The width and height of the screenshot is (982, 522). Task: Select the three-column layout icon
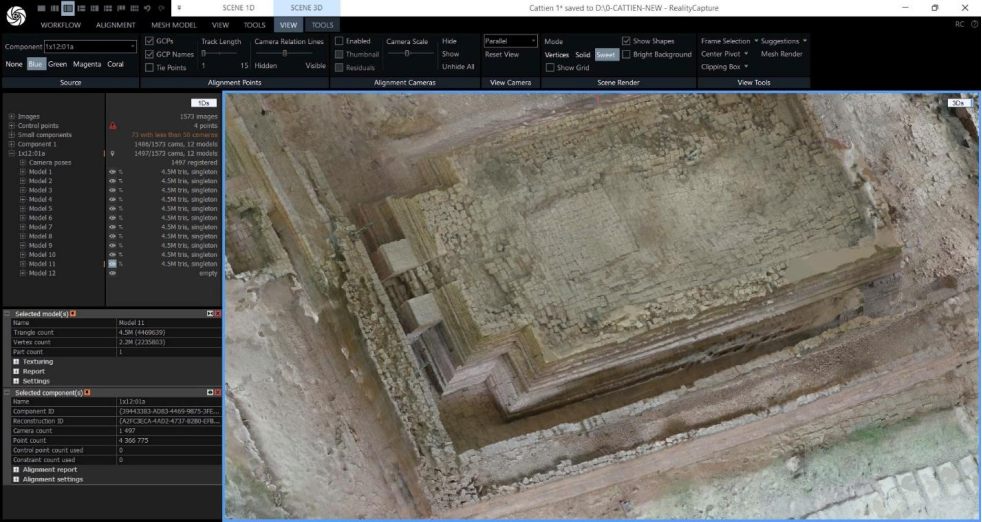click(54, 8)
